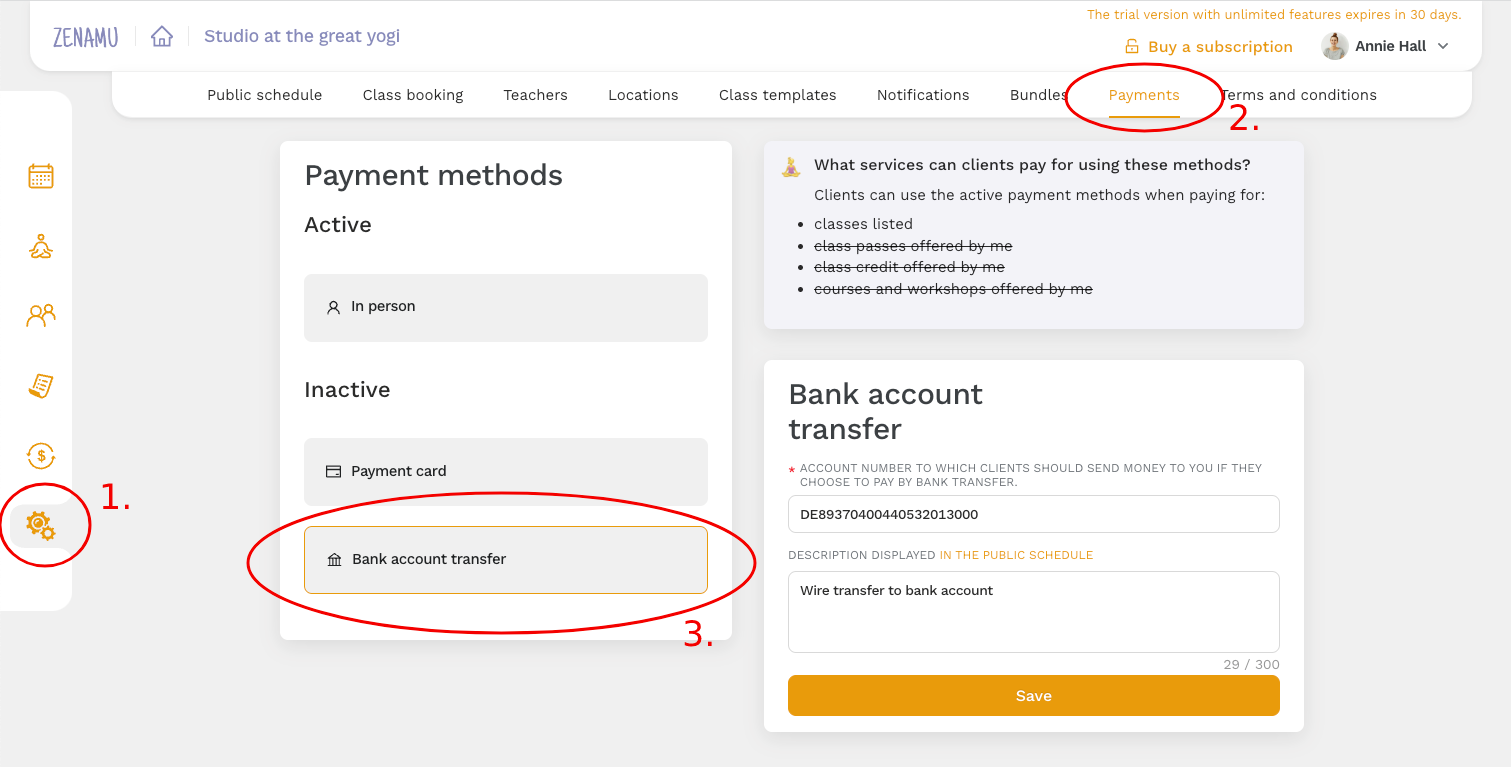
Task: Click the card icon beside Payment card
Action: (x=334, y=471)
